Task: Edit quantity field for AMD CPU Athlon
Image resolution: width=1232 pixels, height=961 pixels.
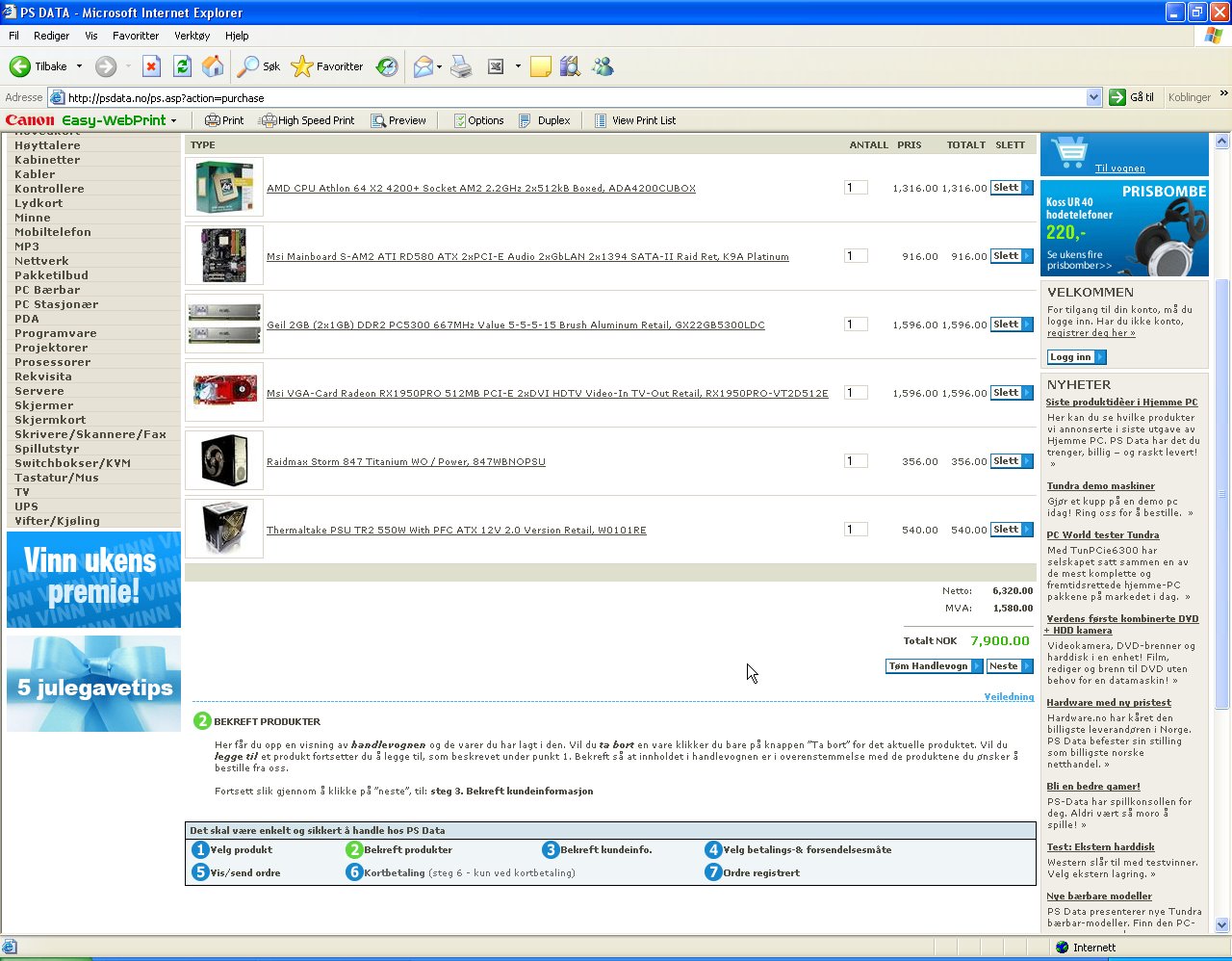Action: point(856,188)
